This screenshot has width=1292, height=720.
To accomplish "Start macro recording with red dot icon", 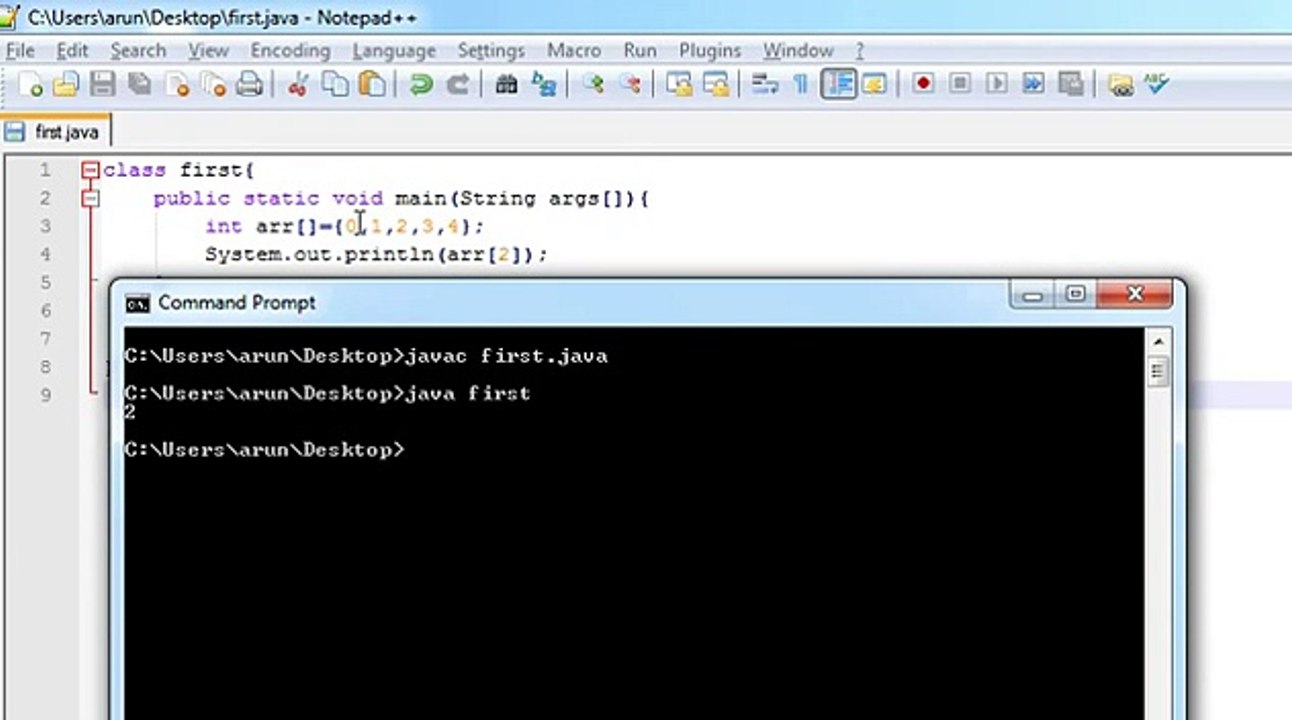I will pyautogui.click(x=923, y=85).
